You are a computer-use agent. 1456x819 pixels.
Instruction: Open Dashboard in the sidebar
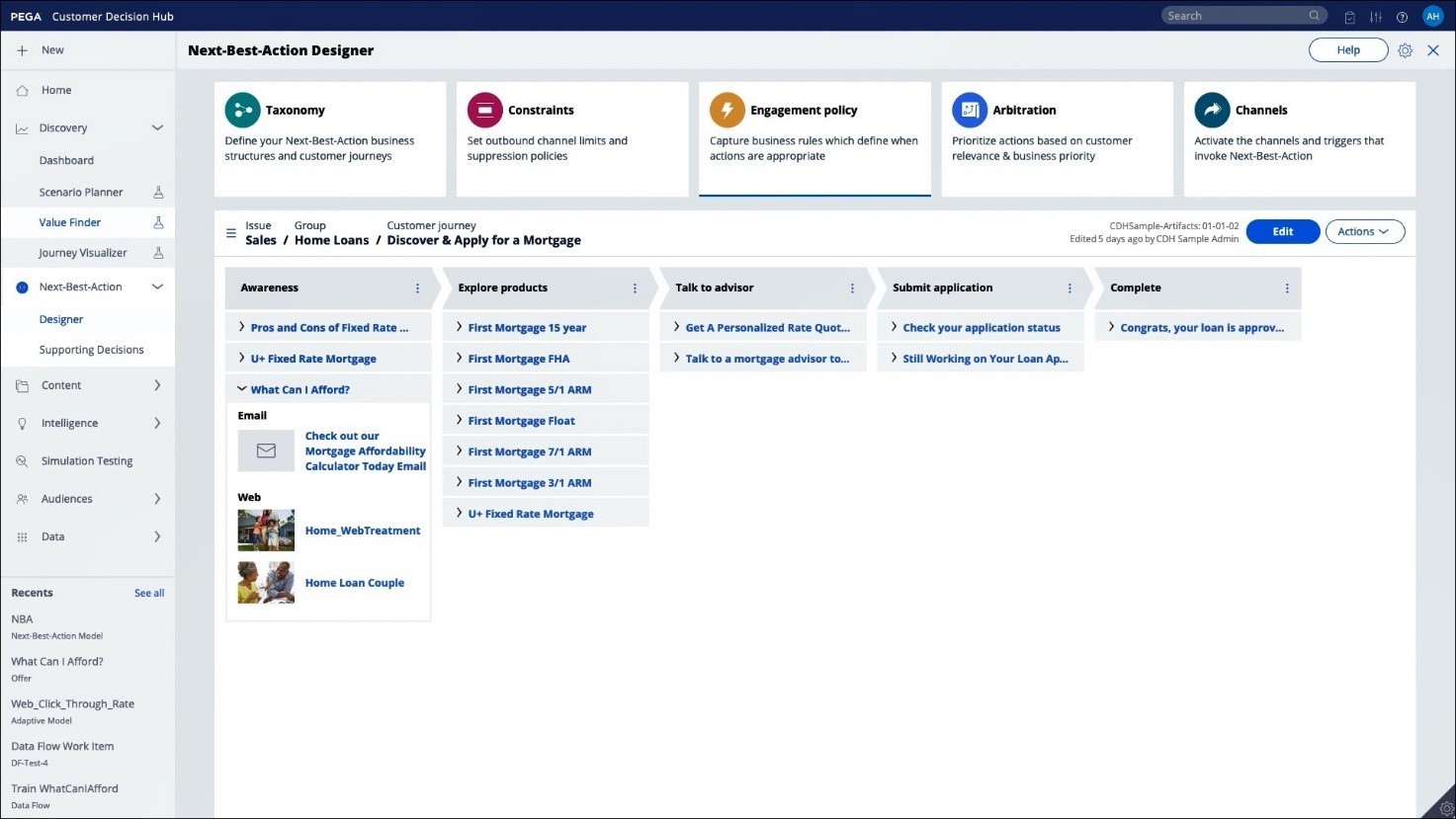coord(66,161)
